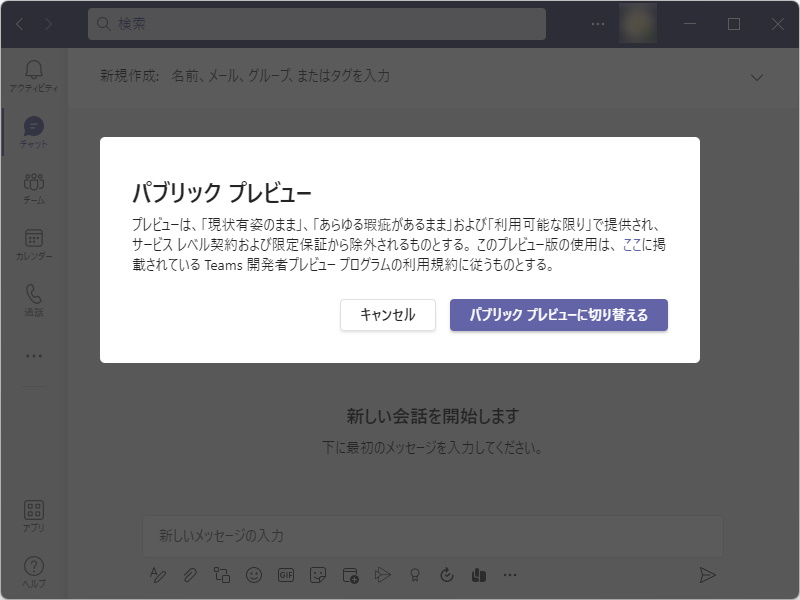Dismiss the dialog with キャンセル

pyautogui.click(x=386, y=315)
